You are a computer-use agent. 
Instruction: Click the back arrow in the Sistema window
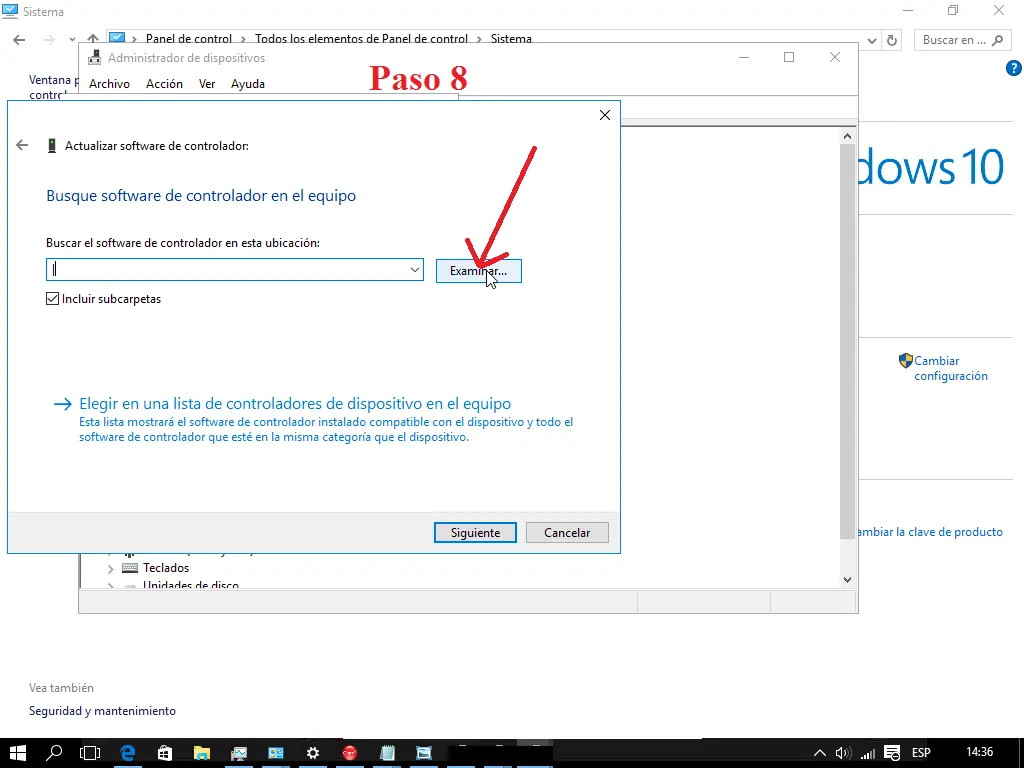click(x=19, y=40)
